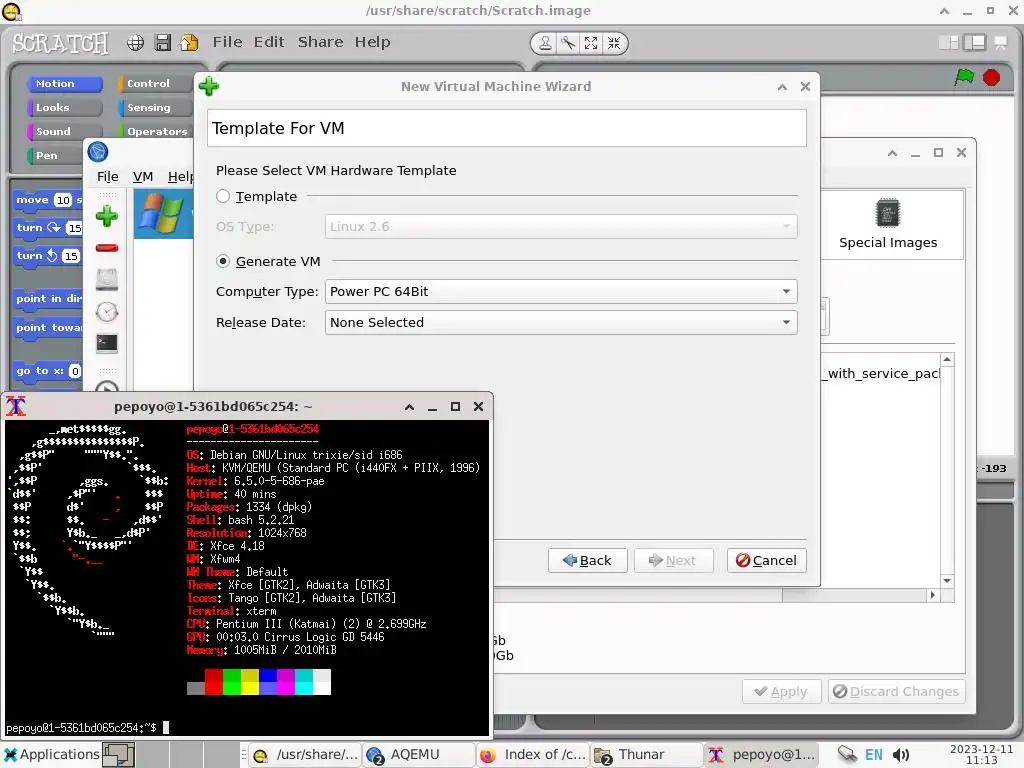Image resolution: width=1024 pixels, height=768 pixels.
Task: Click AQEMU list vertical scrollbar up arrow
Action: 947,360
